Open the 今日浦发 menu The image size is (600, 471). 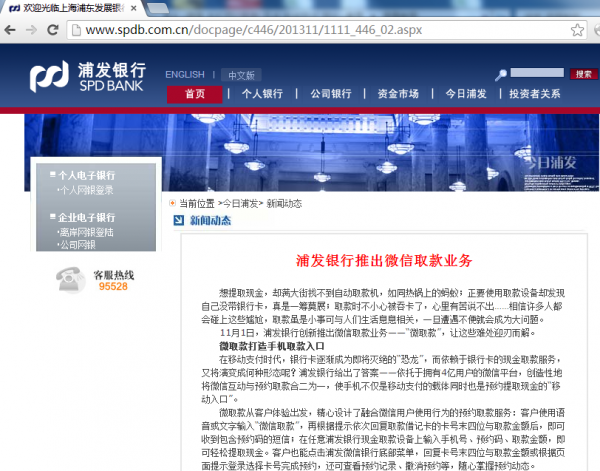(x=466, y=94)
